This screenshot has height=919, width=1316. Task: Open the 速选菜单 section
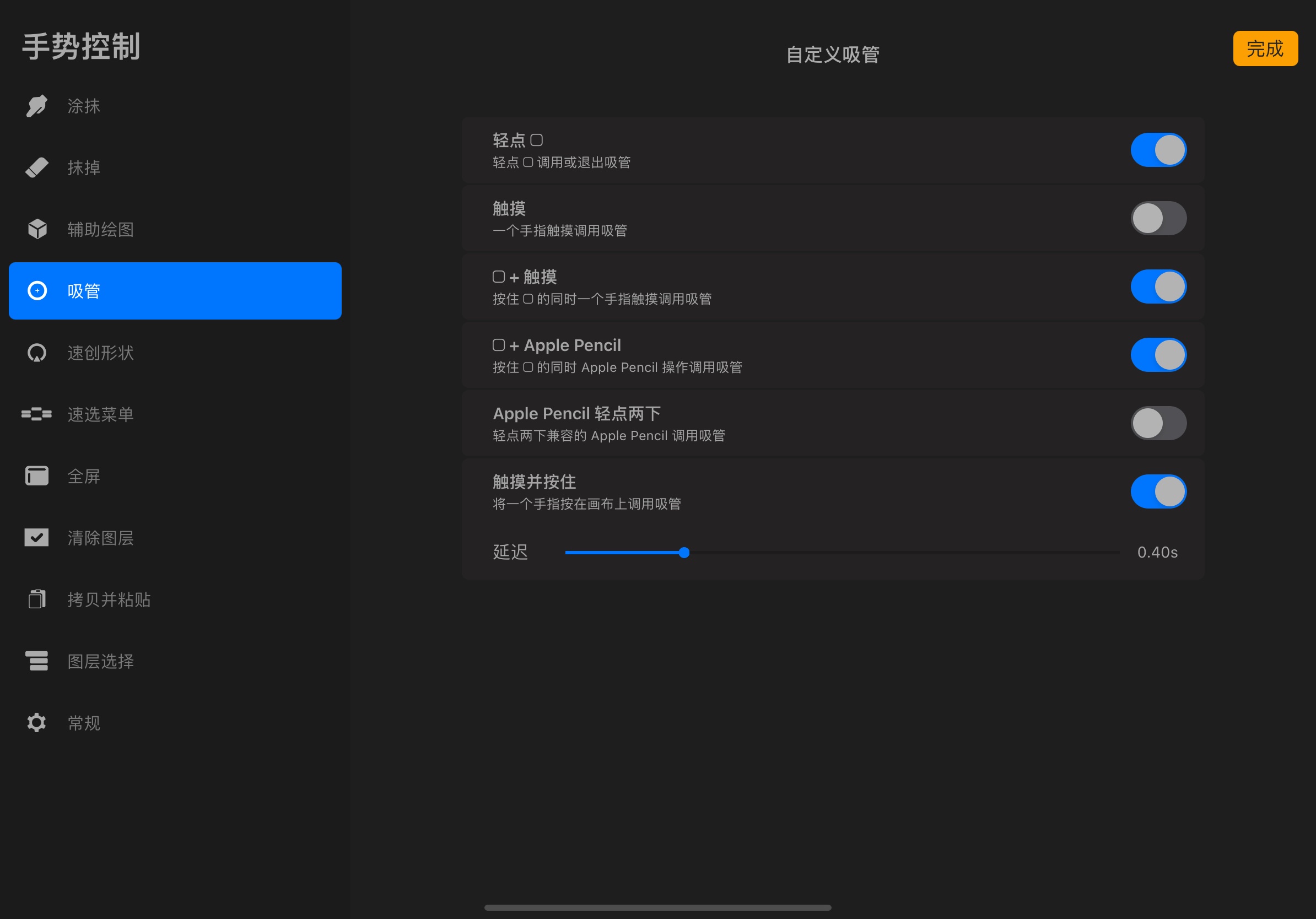(175, 414)
